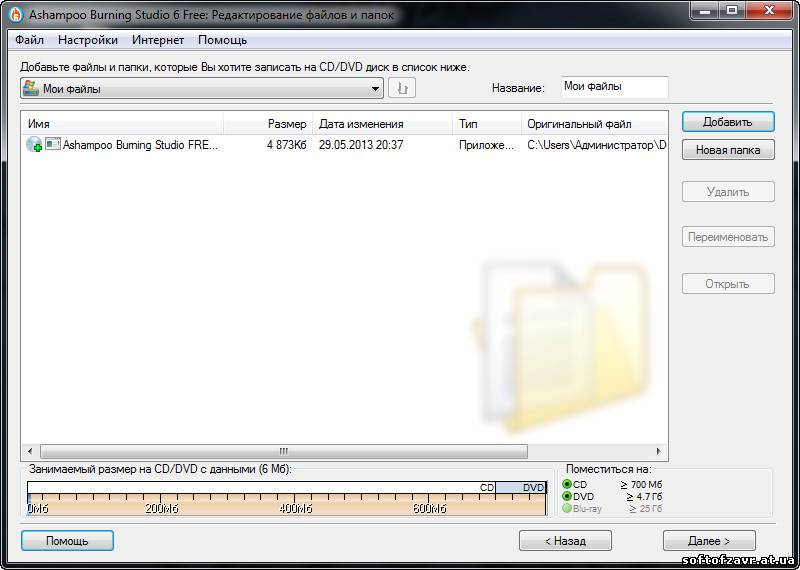Click the Добавить button
Viewport: 800px width, 570px height.
(728, 122)
